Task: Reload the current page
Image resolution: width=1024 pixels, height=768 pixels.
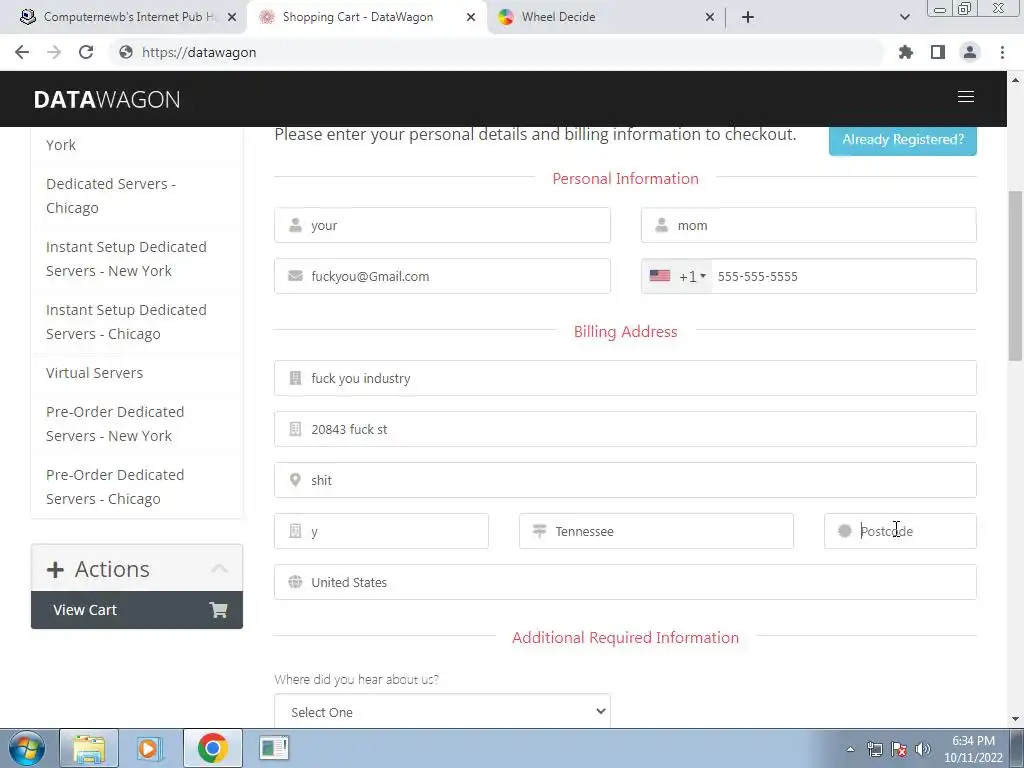Action: click(86, 52)
